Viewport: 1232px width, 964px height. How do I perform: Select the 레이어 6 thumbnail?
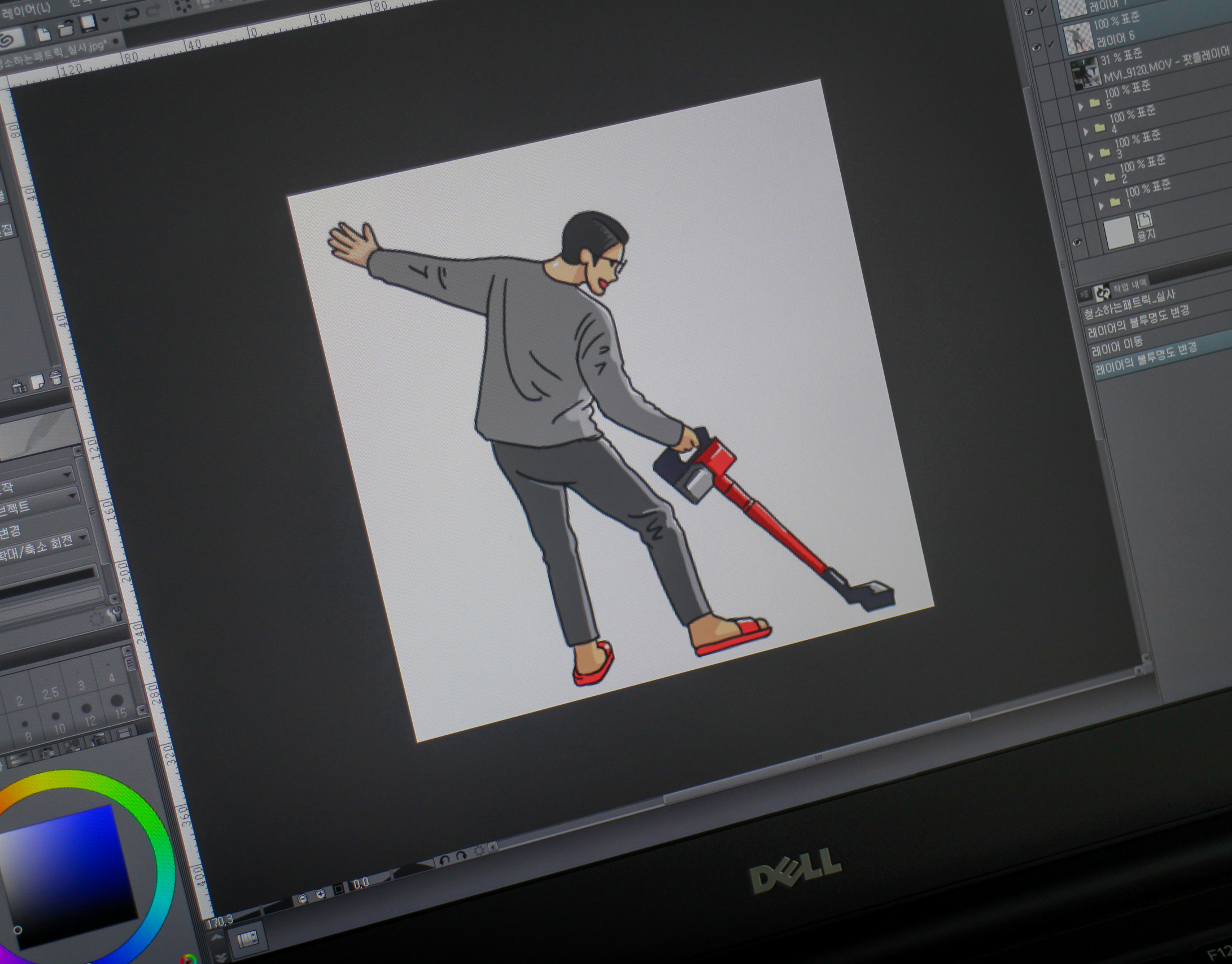click(1078, 38)
